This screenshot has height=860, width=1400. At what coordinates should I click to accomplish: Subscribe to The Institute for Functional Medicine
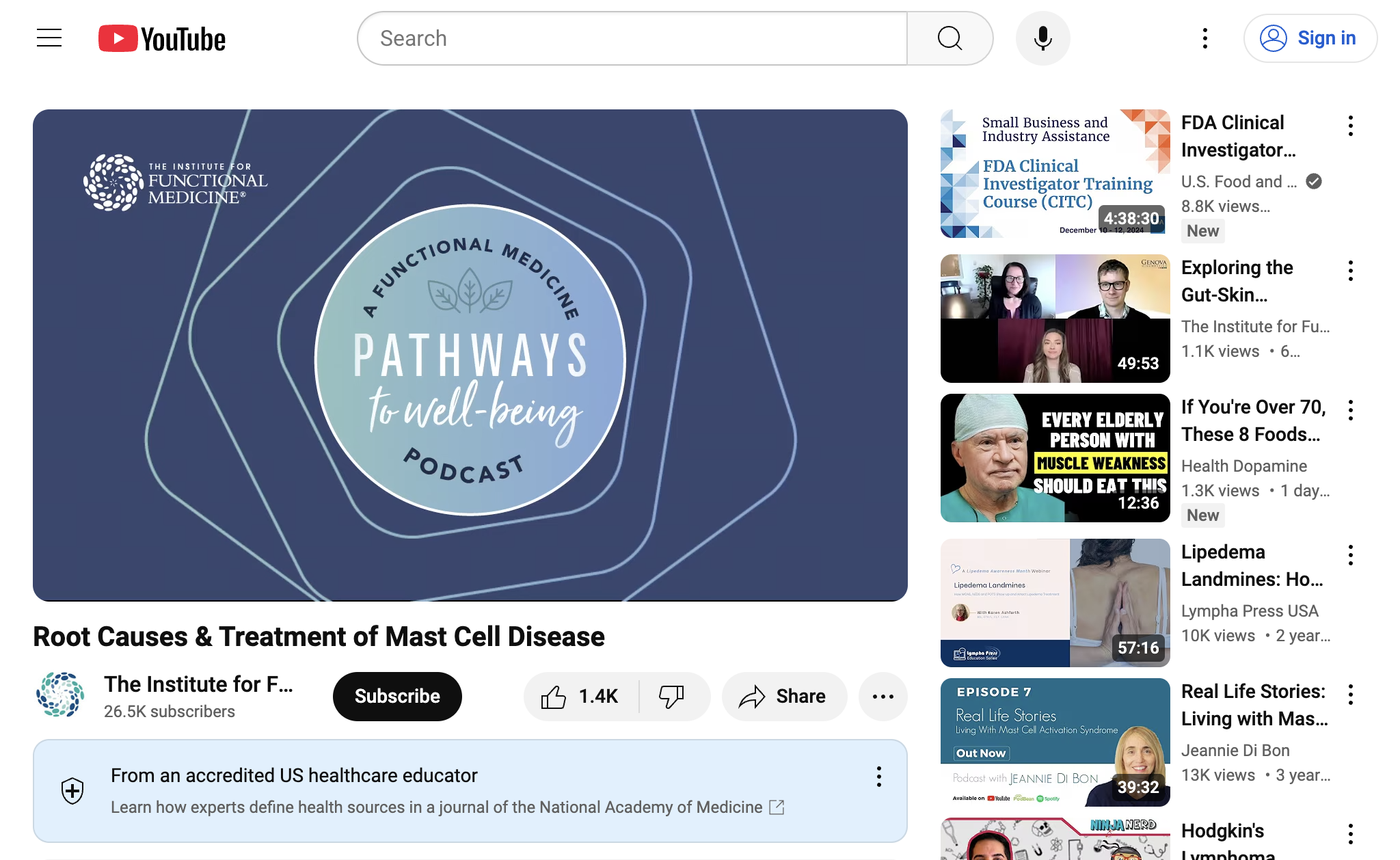click(x=397, y=697)
